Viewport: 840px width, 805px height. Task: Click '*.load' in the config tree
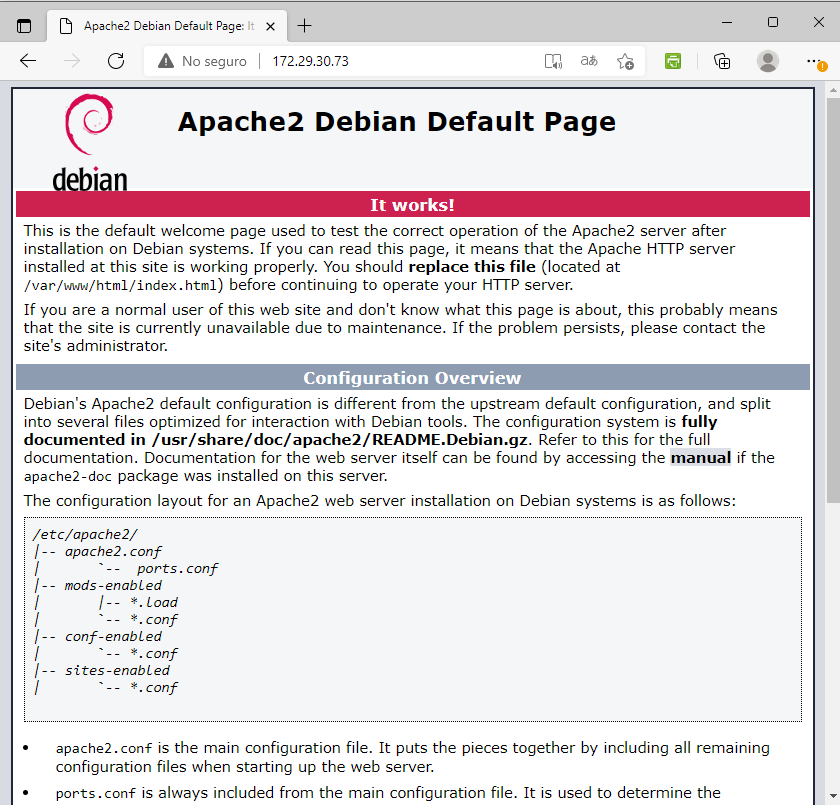click(154, 603)
